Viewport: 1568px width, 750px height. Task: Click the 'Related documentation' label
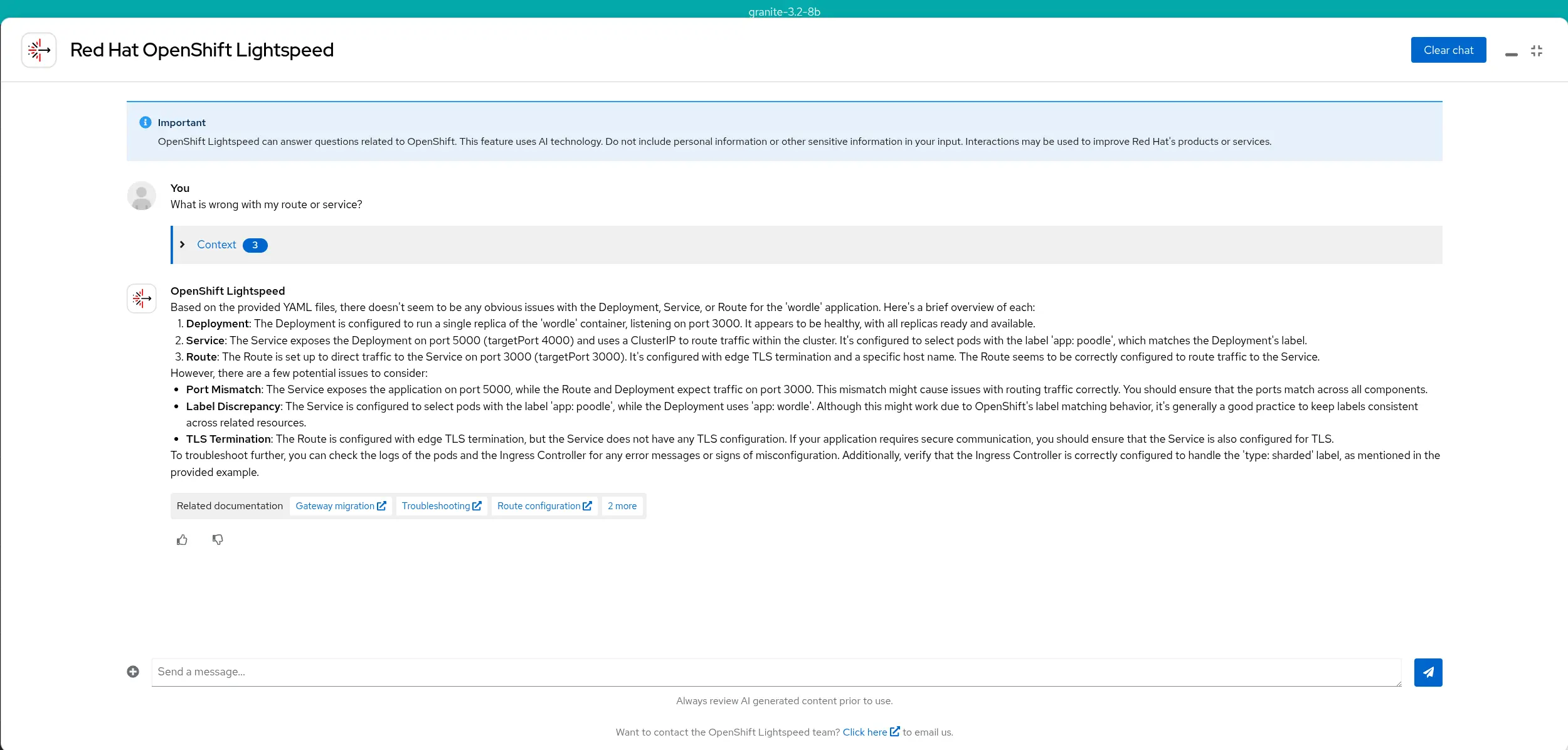(x=230, y=506)
